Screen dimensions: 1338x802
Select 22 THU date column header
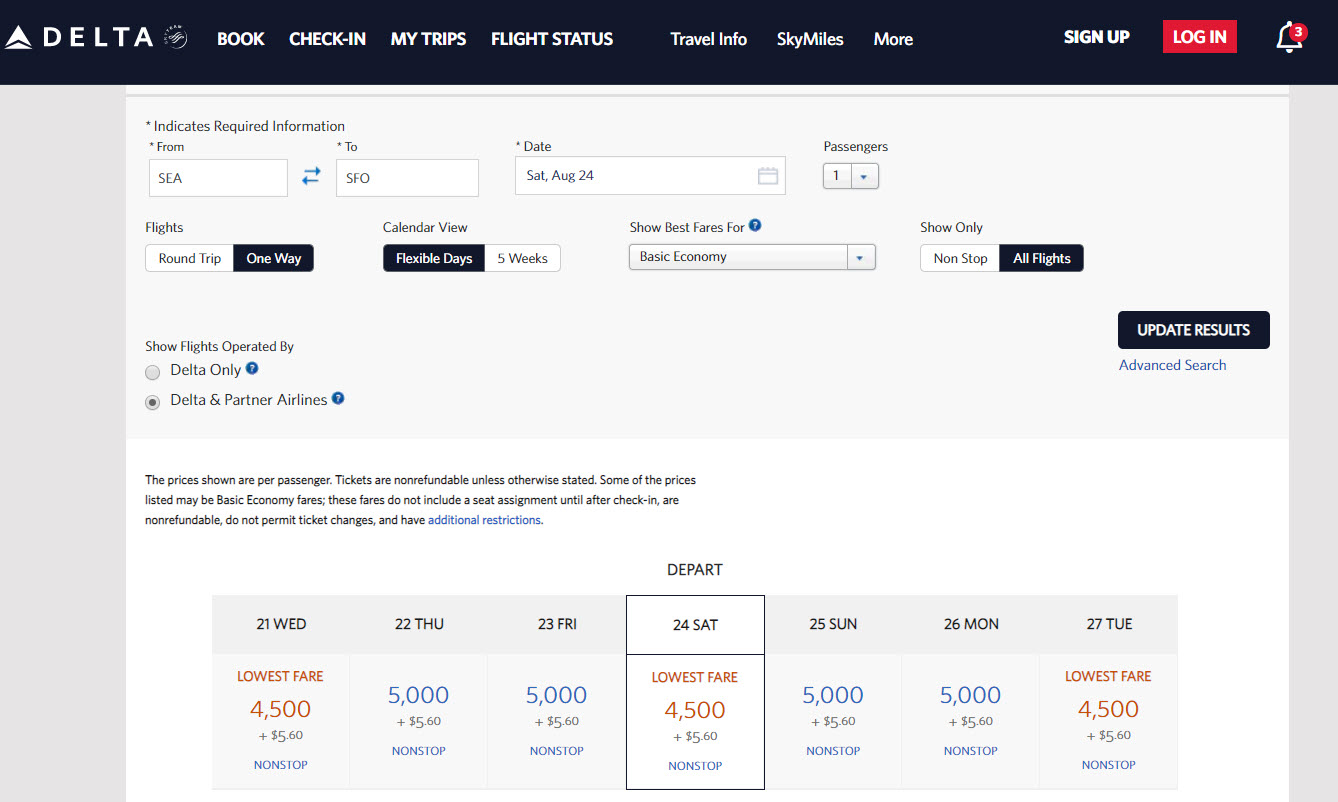point(419,624)
